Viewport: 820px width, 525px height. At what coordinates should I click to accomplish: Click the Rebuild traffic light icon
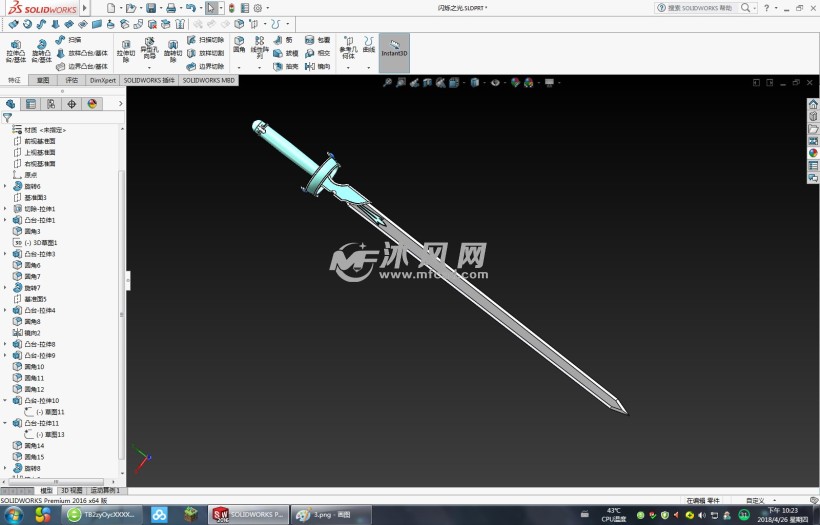point(231,8)
